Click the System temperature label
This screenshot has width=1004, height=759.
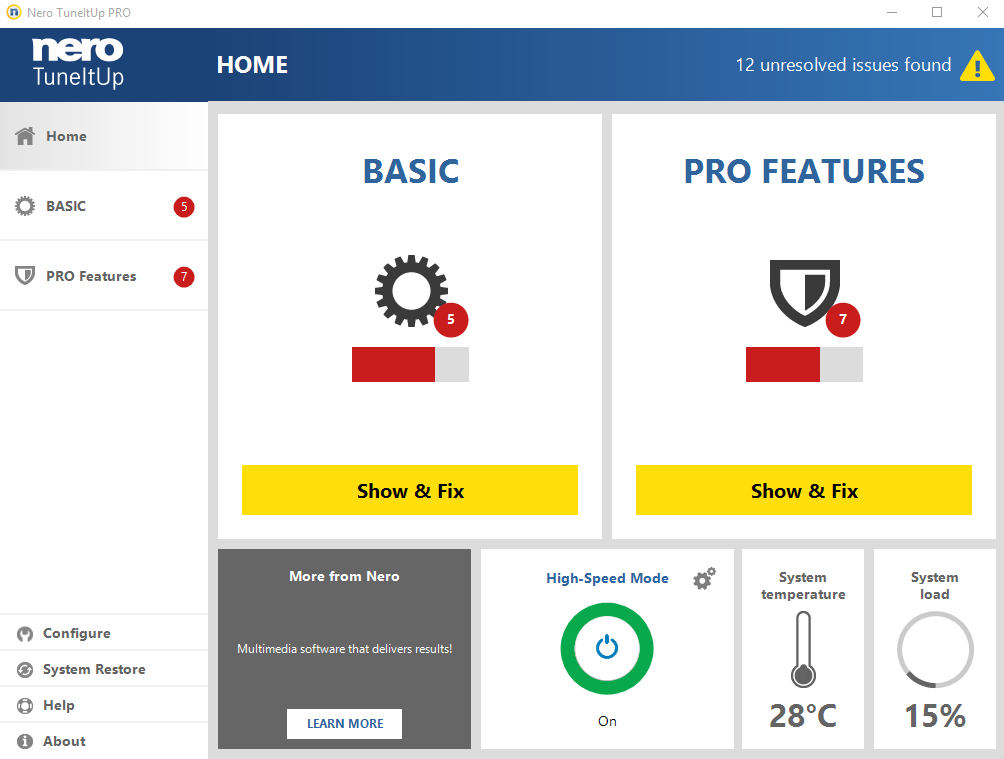803,586
